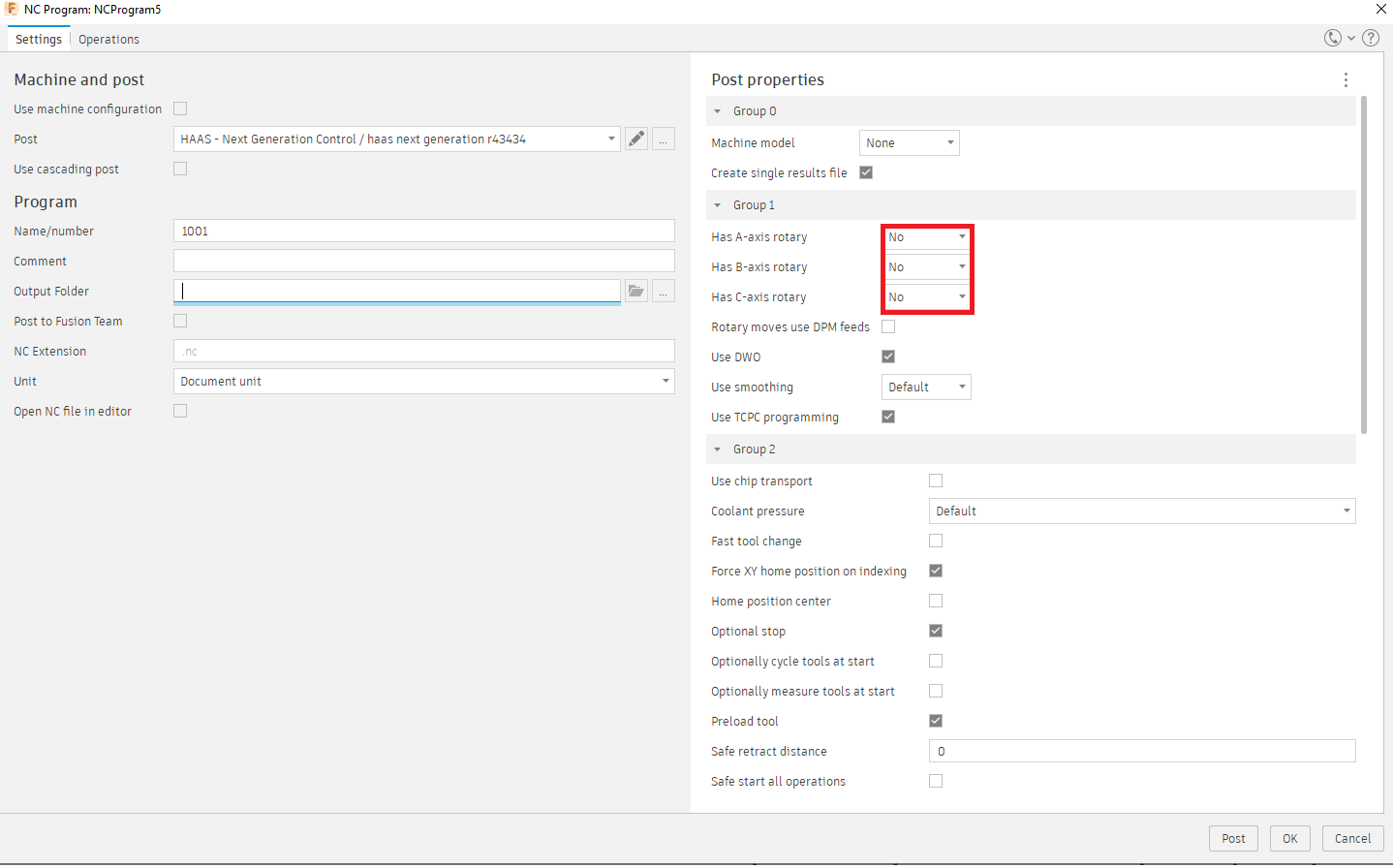
Task: Click the Output Folder browse icon
Action: pyautogui.click(x=636, y=292)
